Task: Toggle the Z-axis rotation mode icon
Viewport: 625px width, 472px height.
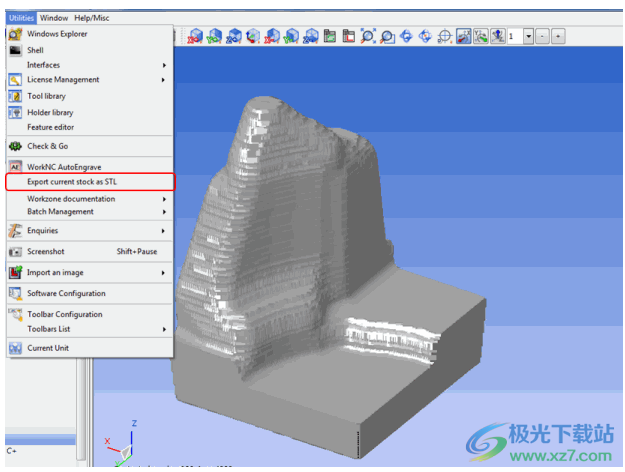Action: pyautogui.click(x=498, y=36)
